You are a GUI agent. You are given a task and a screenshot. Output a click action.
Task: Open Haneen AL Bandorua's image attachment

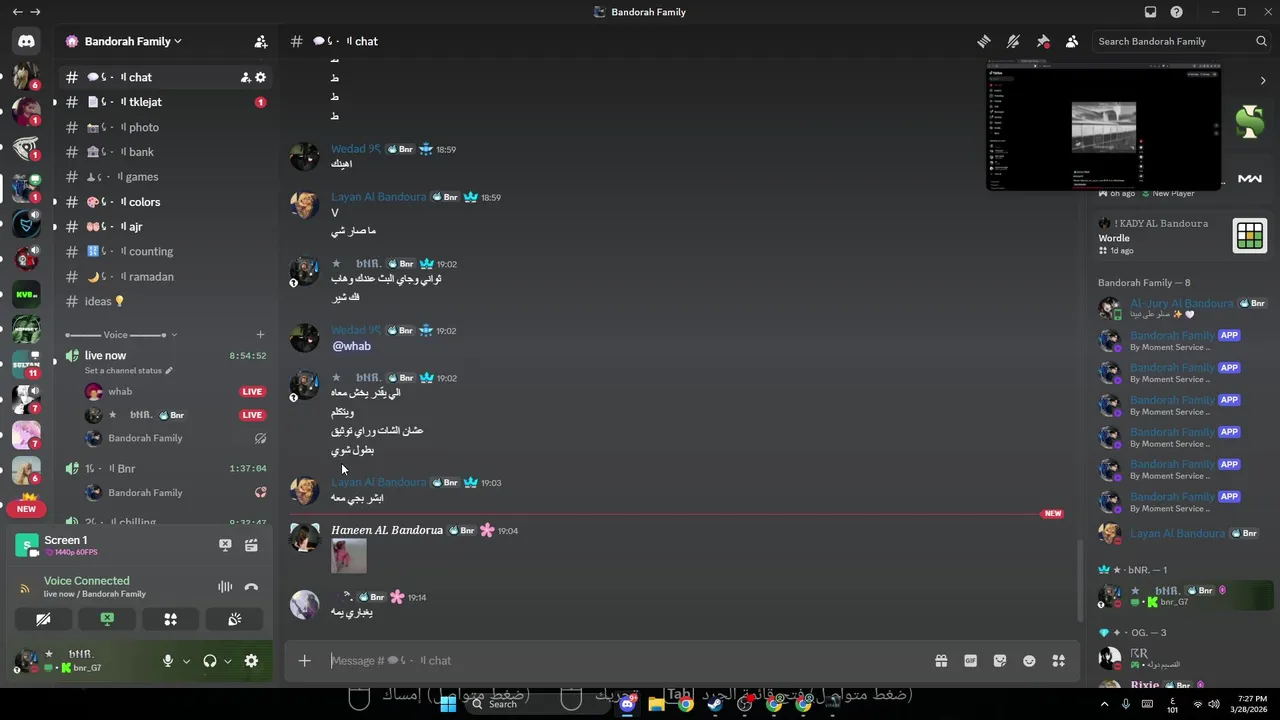(349, 556)
